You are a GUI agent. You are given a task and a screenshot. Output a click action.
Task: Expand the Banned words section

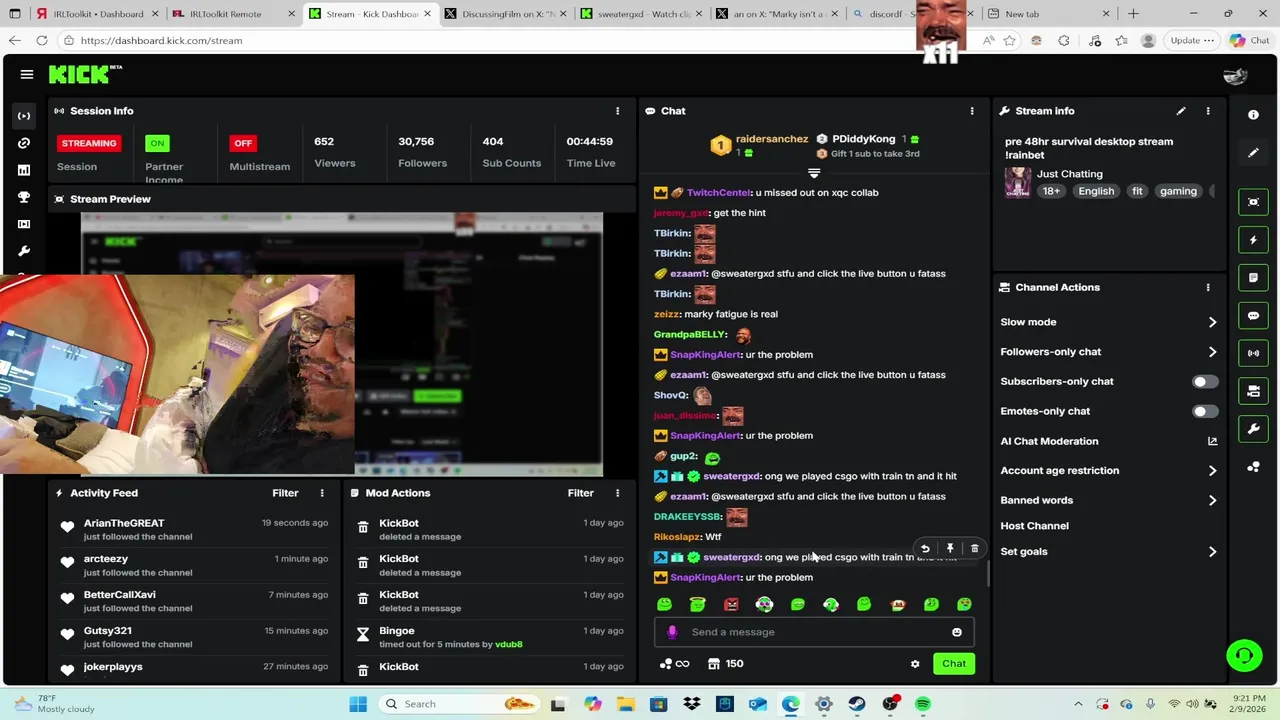(1212, 500)
